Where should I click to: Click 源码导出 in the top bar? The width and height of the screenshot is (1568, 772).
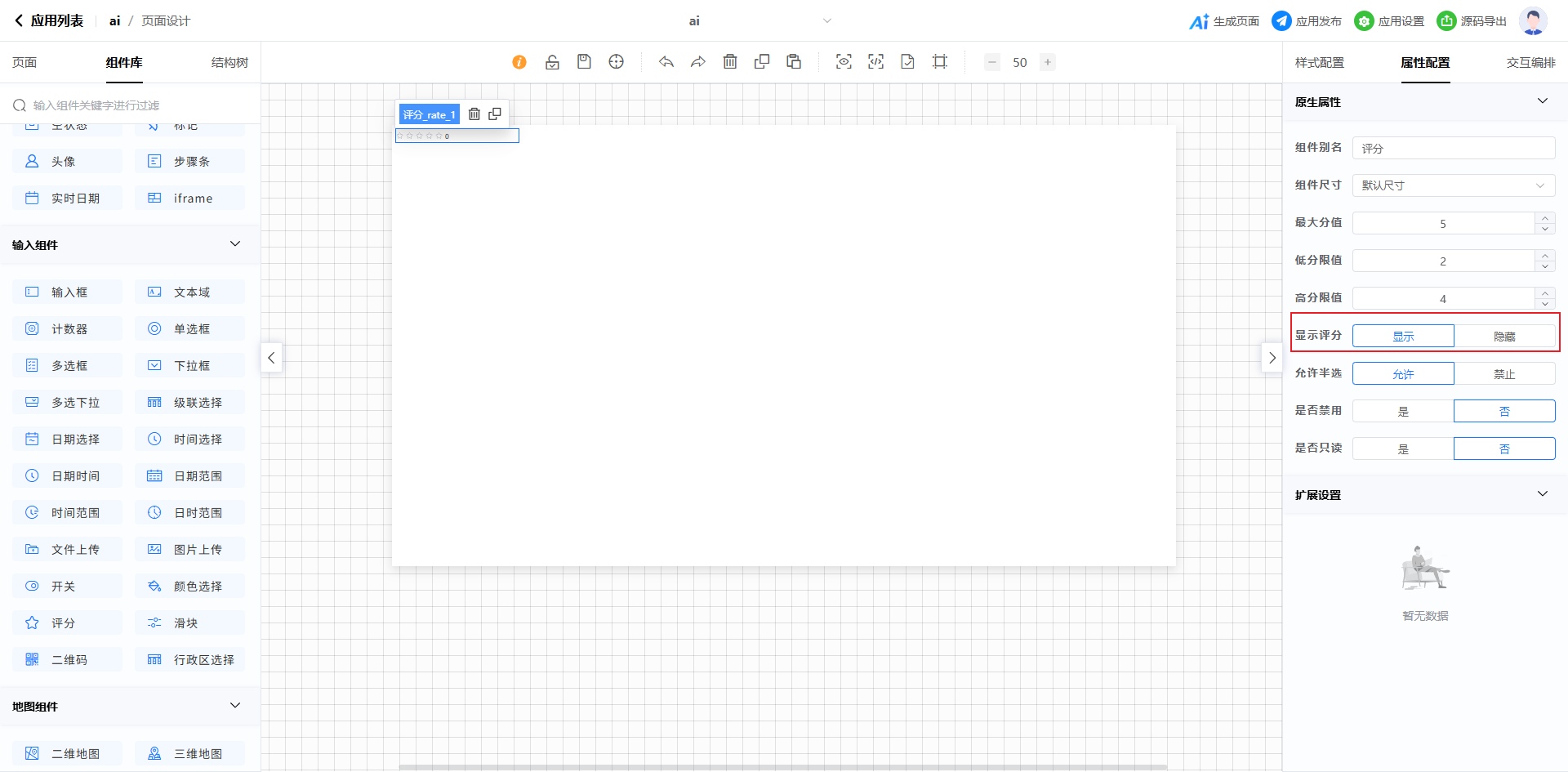click(1472, 21)
